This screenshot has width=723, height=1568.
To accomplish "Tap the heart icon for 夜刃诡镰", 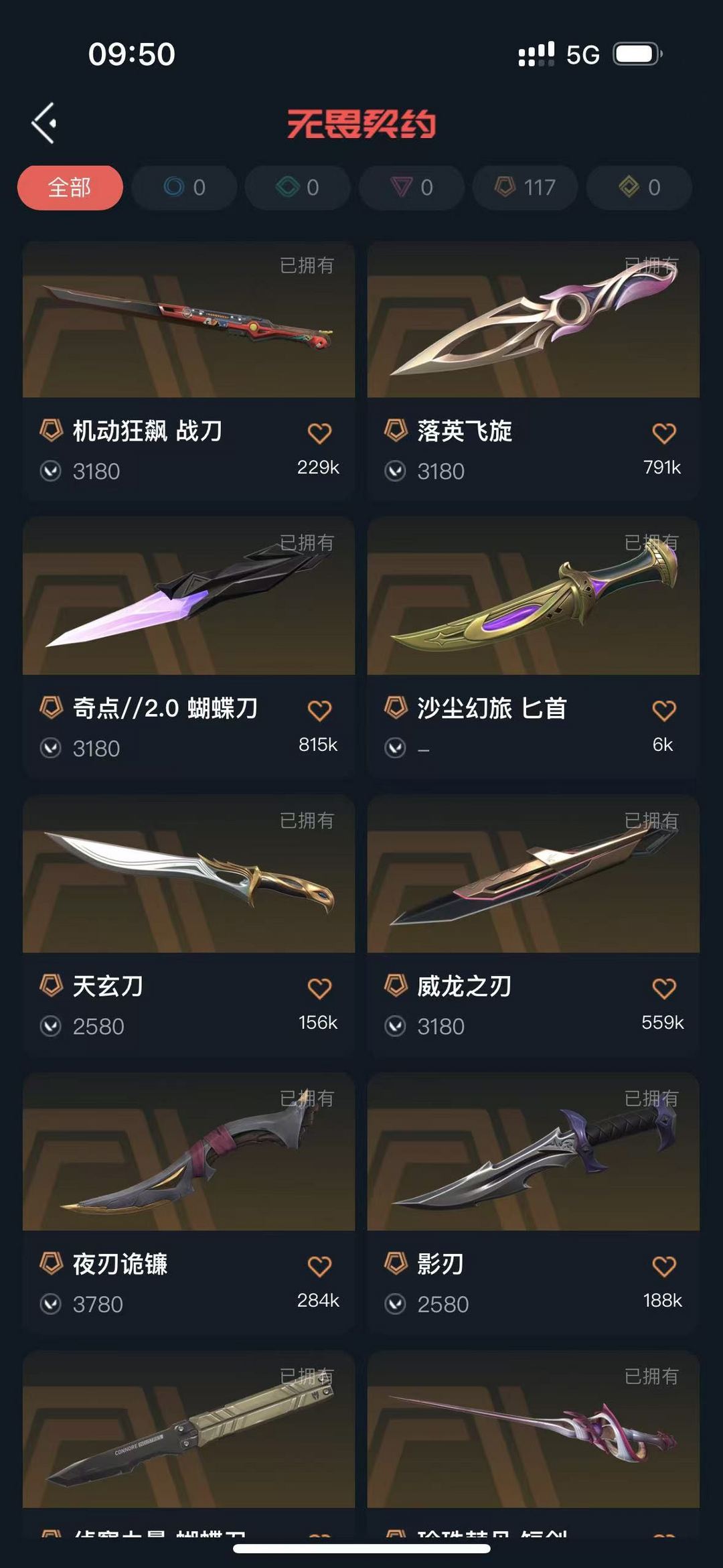I will [x=319, y=1267].
